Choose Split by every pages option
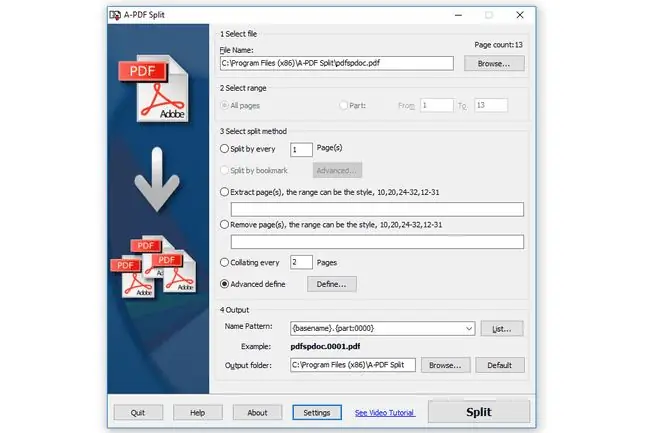Screen dimensions: 650x433 click(x=224, y=148)
